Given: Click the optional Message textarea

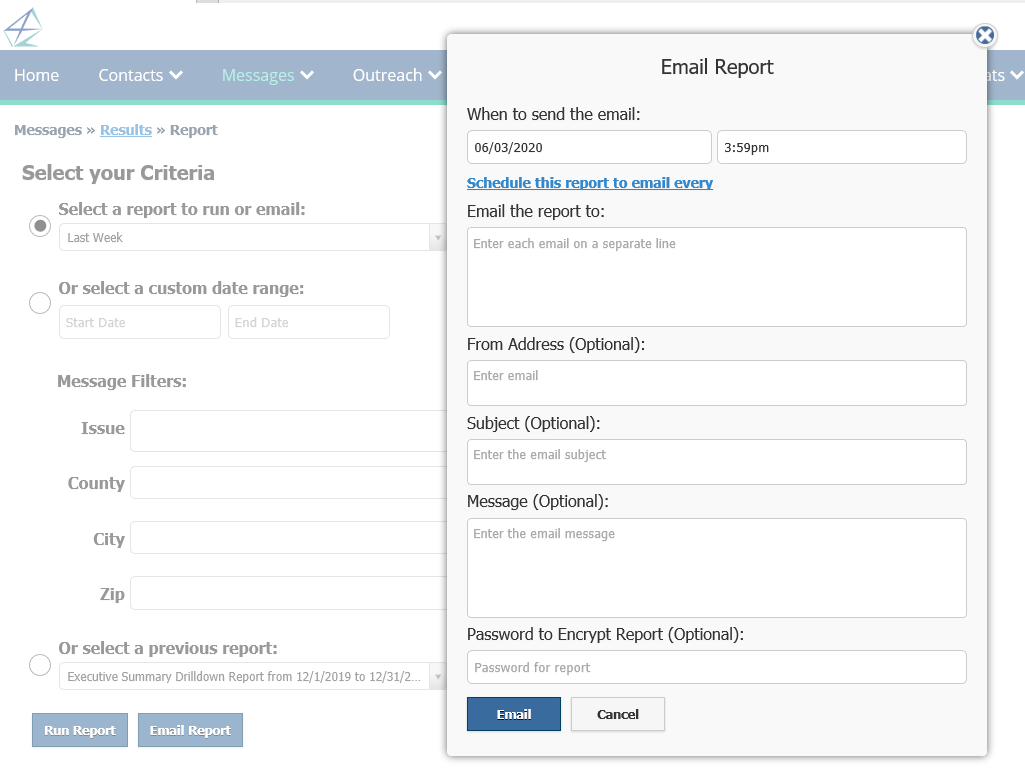Looking at the screenshot, I should tap(716, 568).
